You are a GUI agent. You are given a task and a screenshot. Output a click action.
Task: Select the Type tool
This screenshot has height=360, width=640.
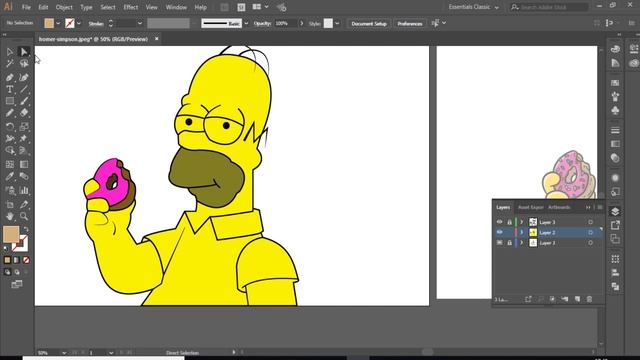[x=9, y=89]
